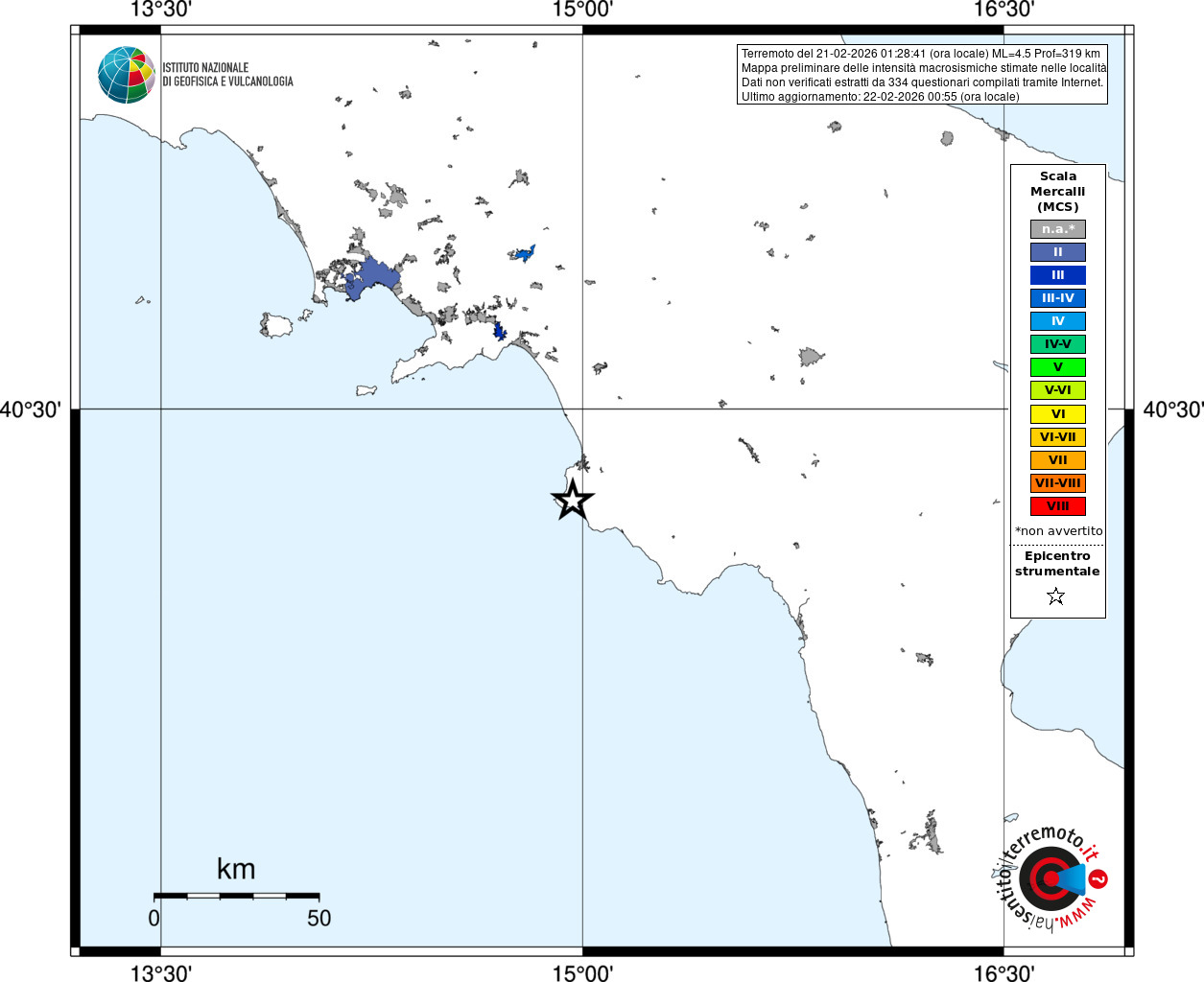Select the VII-VIII legend swatch

pyautogui.click(x=1058, y=483)
